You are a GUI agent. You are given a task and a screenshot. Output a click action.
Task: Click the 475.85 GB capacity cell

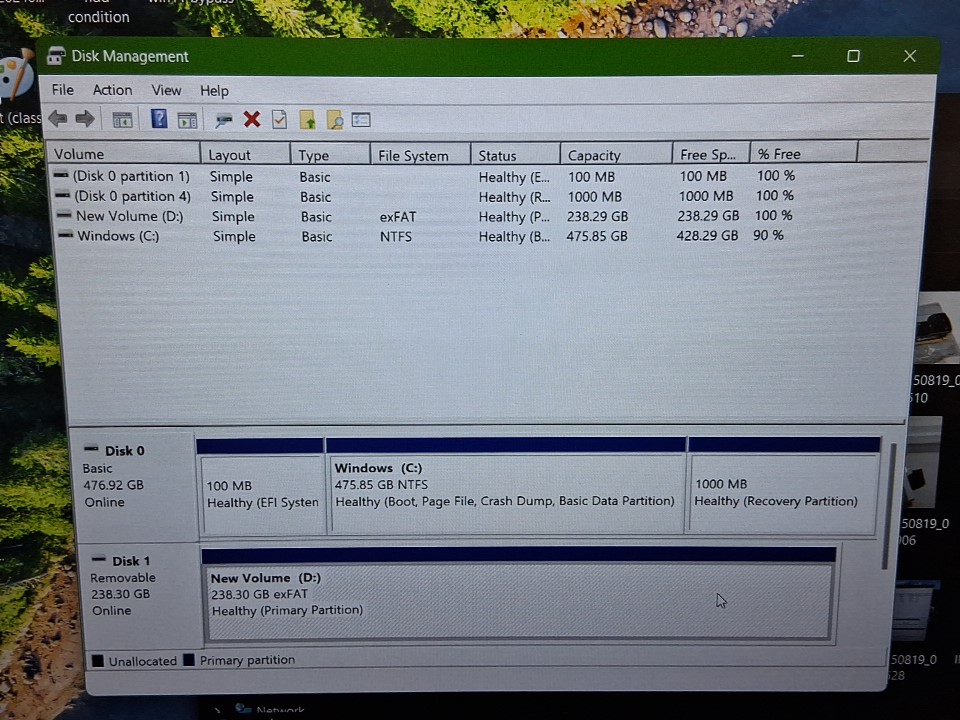coord(597,236)
